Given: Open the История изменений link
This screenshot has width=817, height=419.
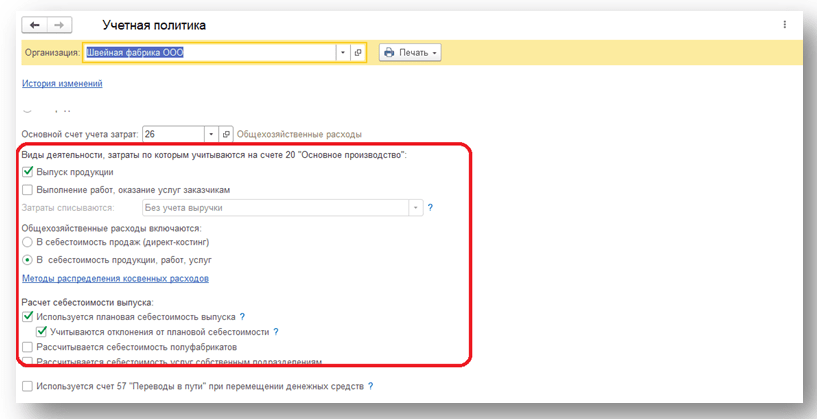Looking at the screenshot, I should 62,84.
